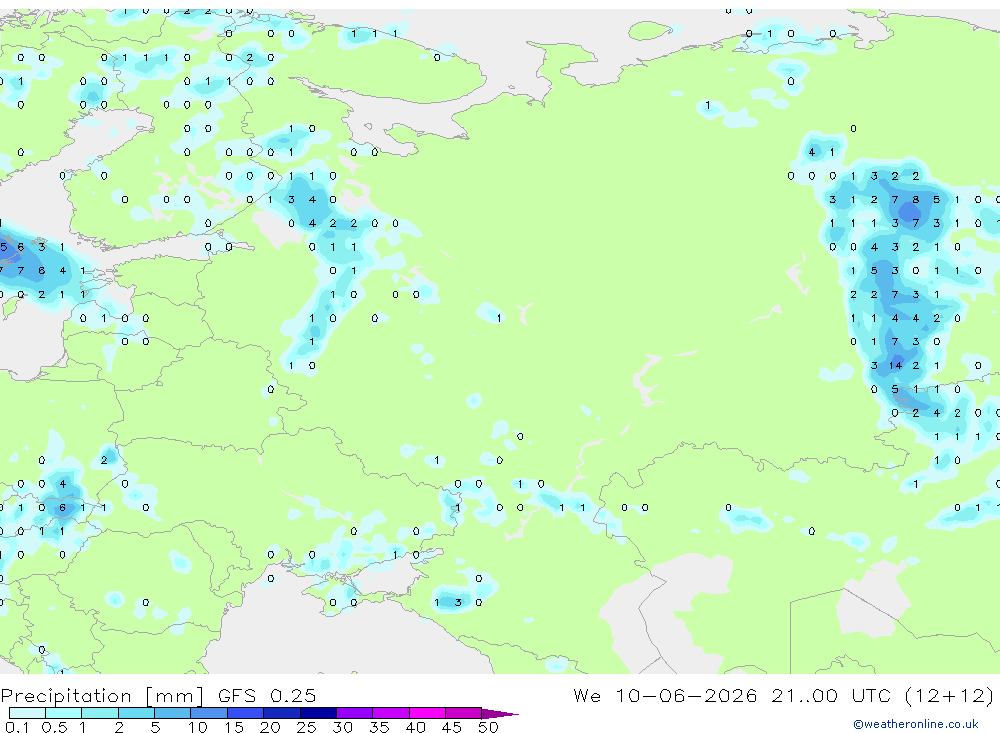Pick the legend swatch between 5 and 10
1000x733 pixels.
click(172, 713)
